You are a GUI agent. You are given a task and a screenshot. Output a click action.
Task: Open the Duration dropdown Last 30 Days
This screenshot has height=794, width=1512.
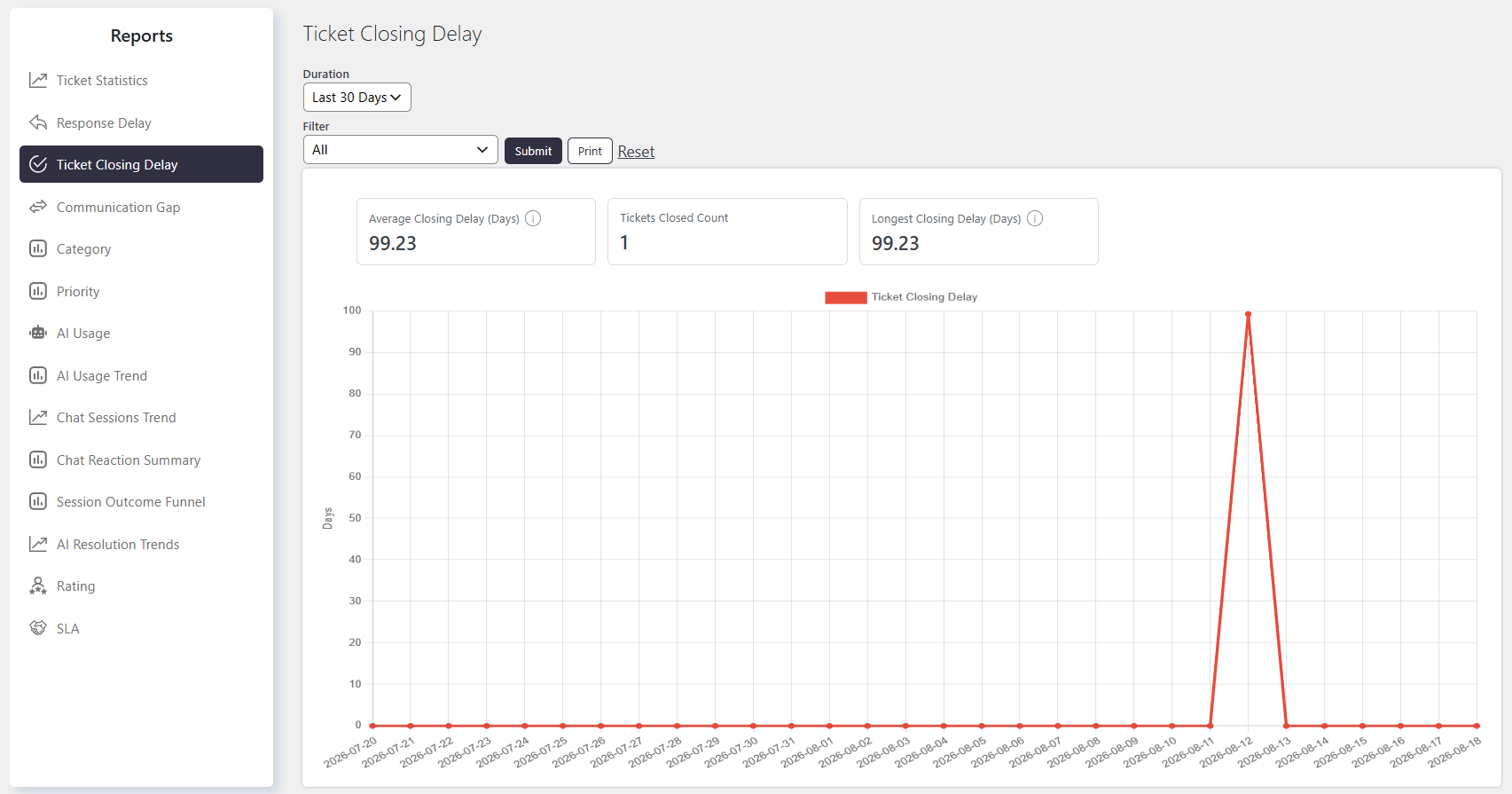tap(357, 98)
